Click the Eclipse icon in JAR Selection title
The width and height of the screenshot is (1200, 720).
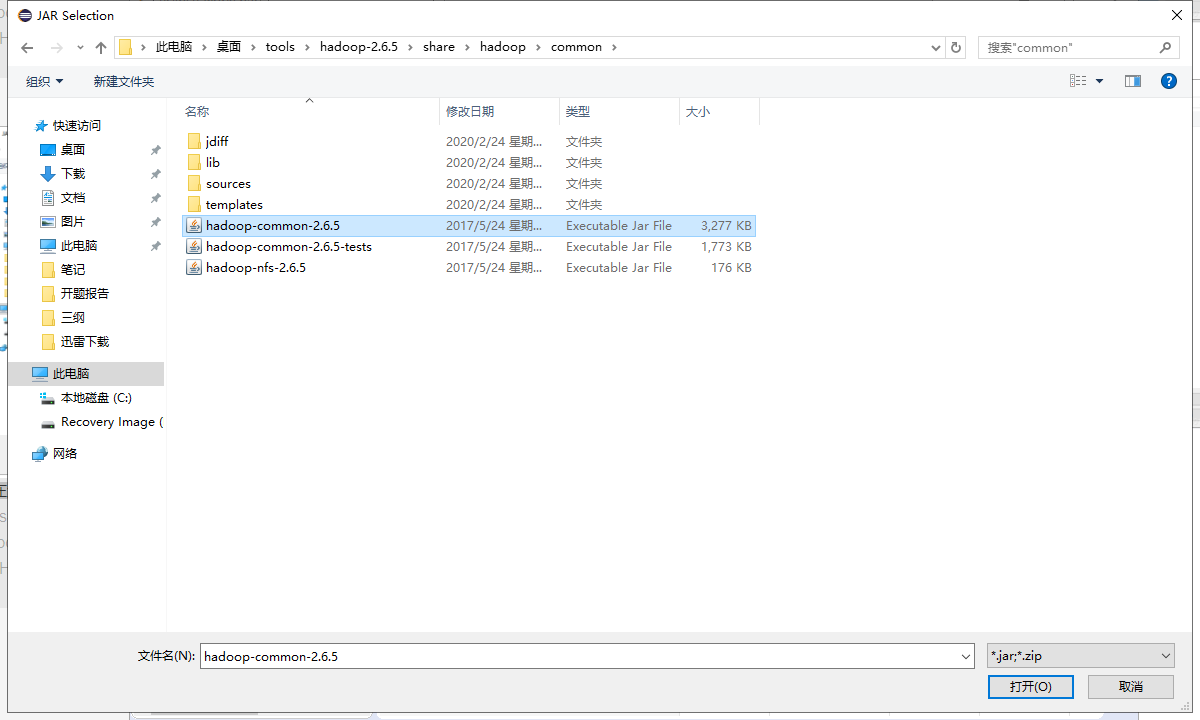point(25,15)
